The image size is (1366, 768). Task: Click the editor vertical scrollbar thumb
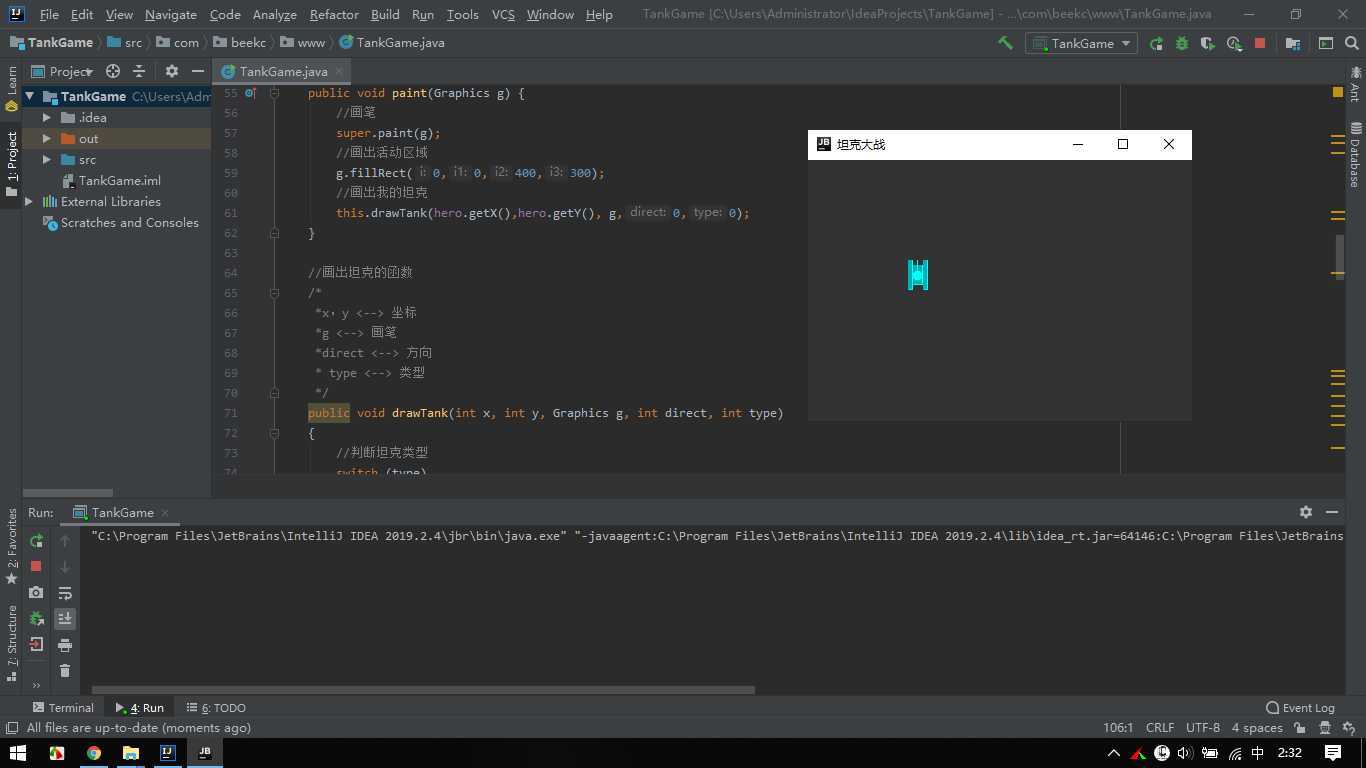pos(1340,256)
